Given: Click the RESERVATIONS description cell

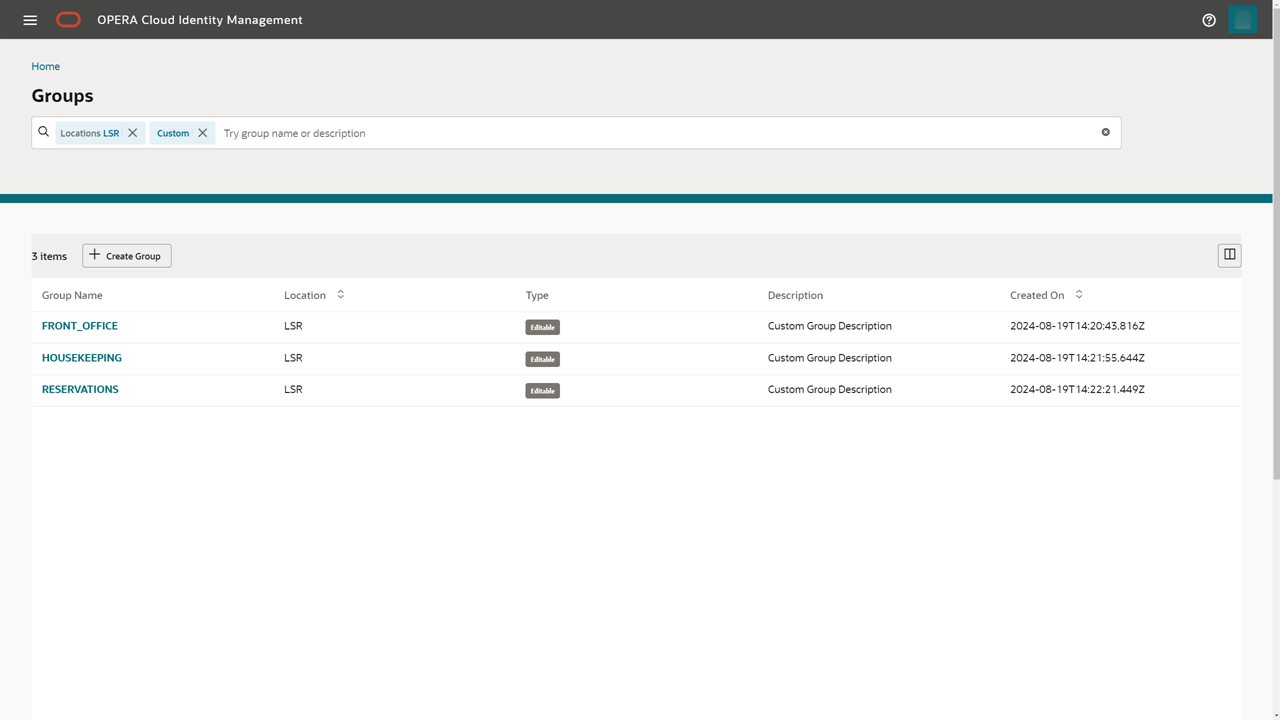Looking at the screenshot, I should [x=830, y=390].
